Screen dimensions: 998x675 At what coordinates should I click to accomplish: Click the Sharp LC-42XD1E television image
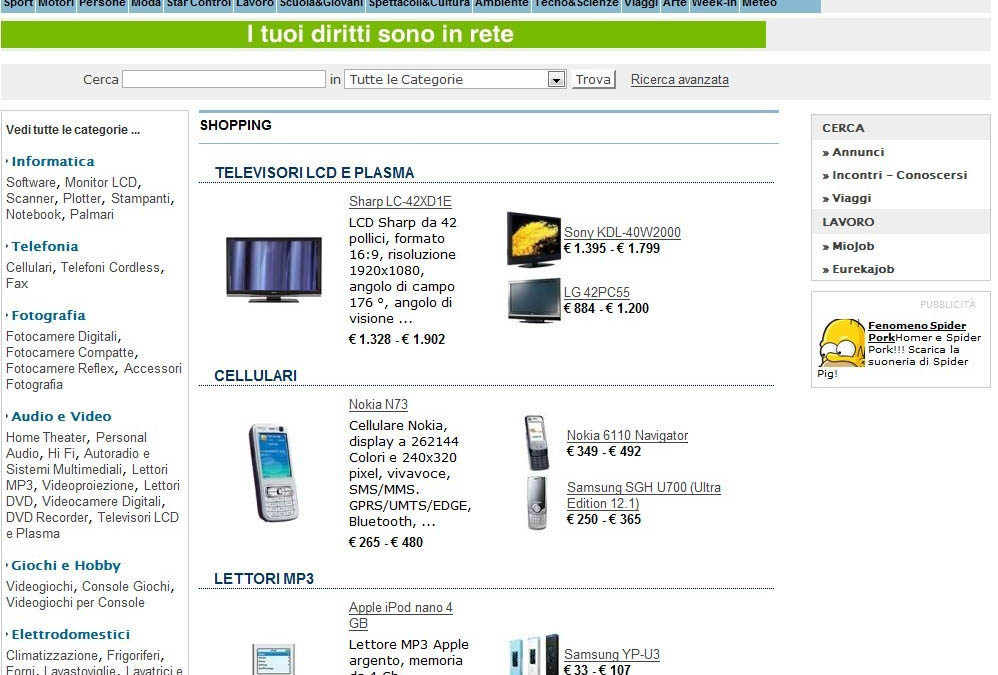(x=273, y=268)
